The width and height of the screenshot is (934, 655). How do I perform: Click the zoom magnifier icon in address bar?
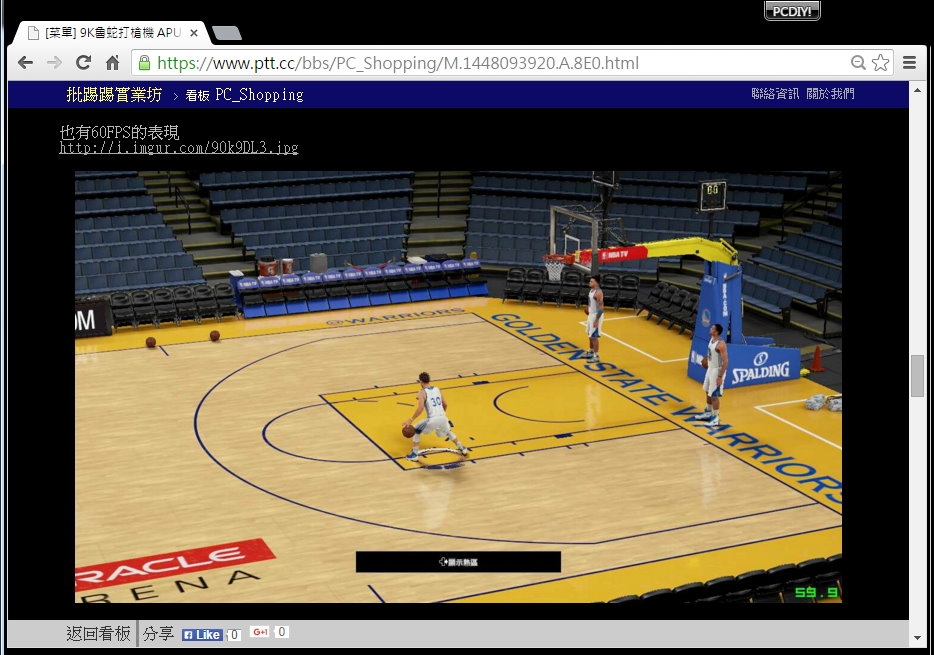(x=858, y=63)
